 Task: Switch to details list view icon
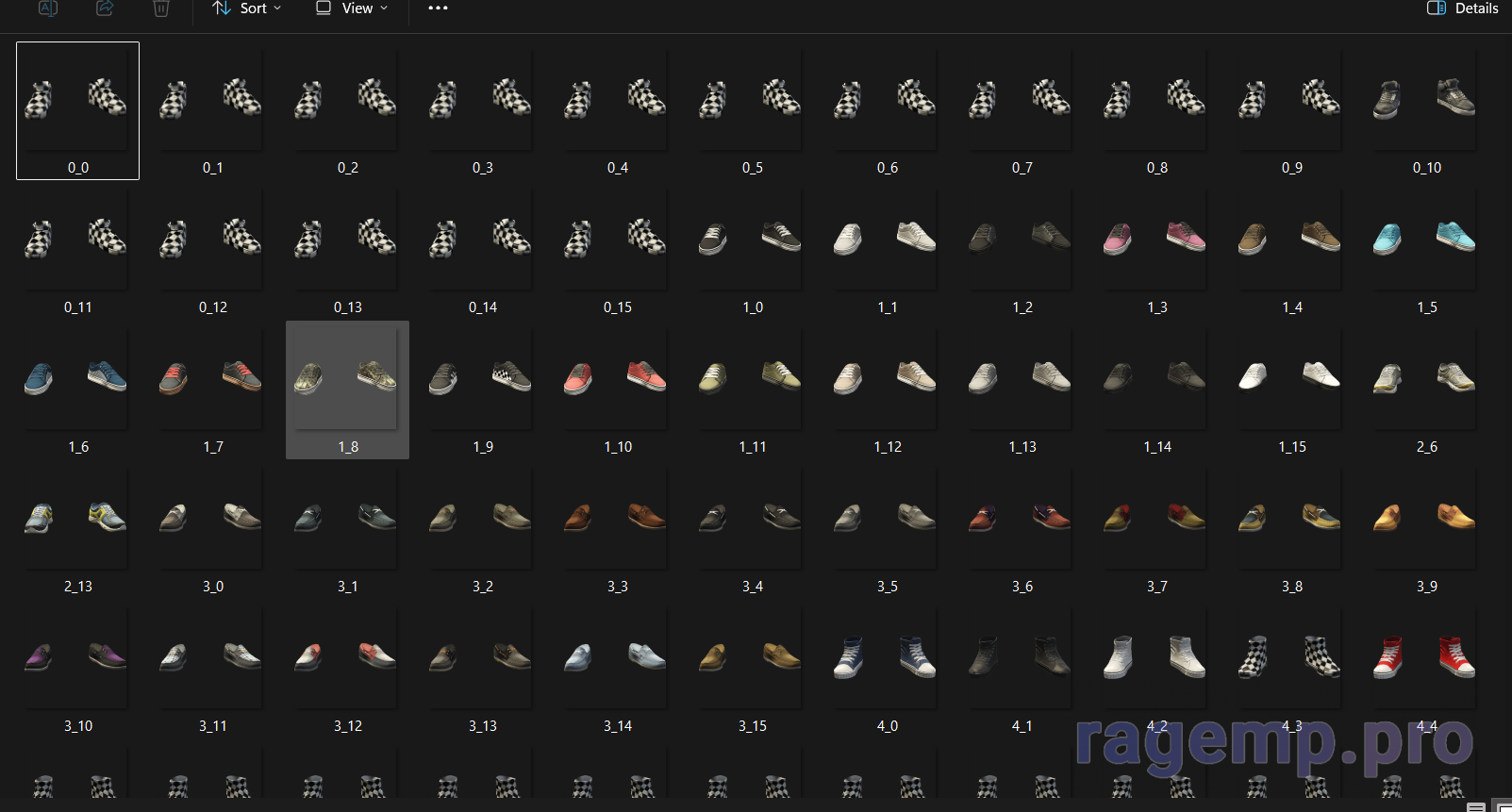tap(1476, 806)
